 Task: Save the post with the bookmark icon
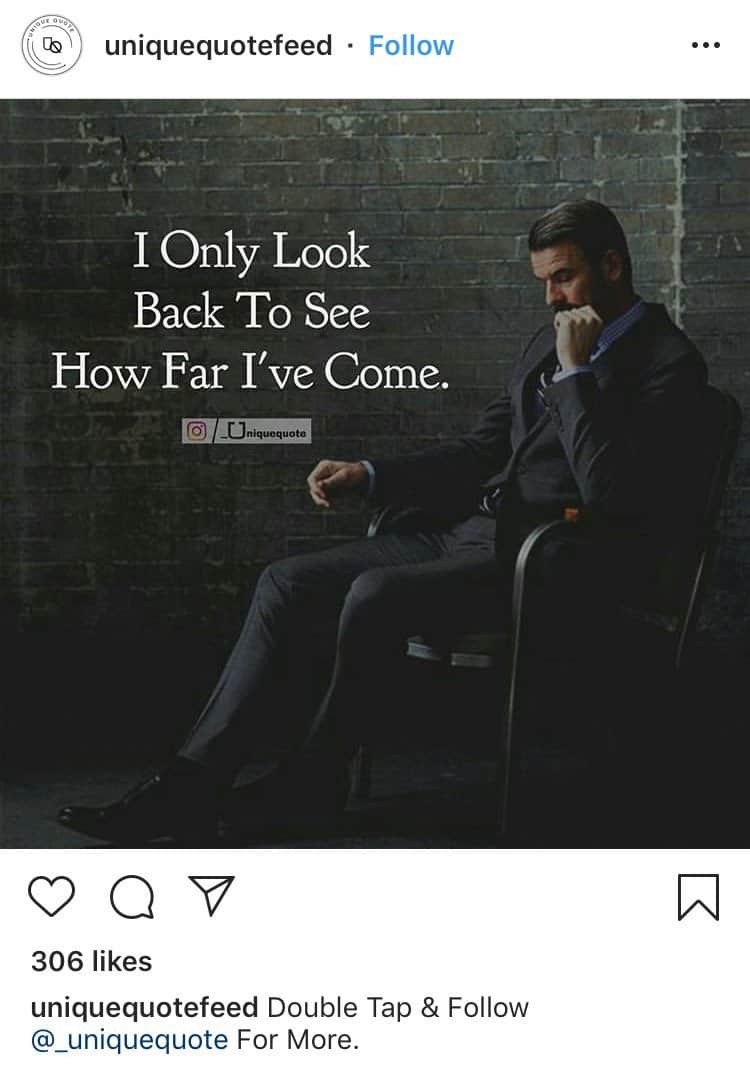[698, 897]
